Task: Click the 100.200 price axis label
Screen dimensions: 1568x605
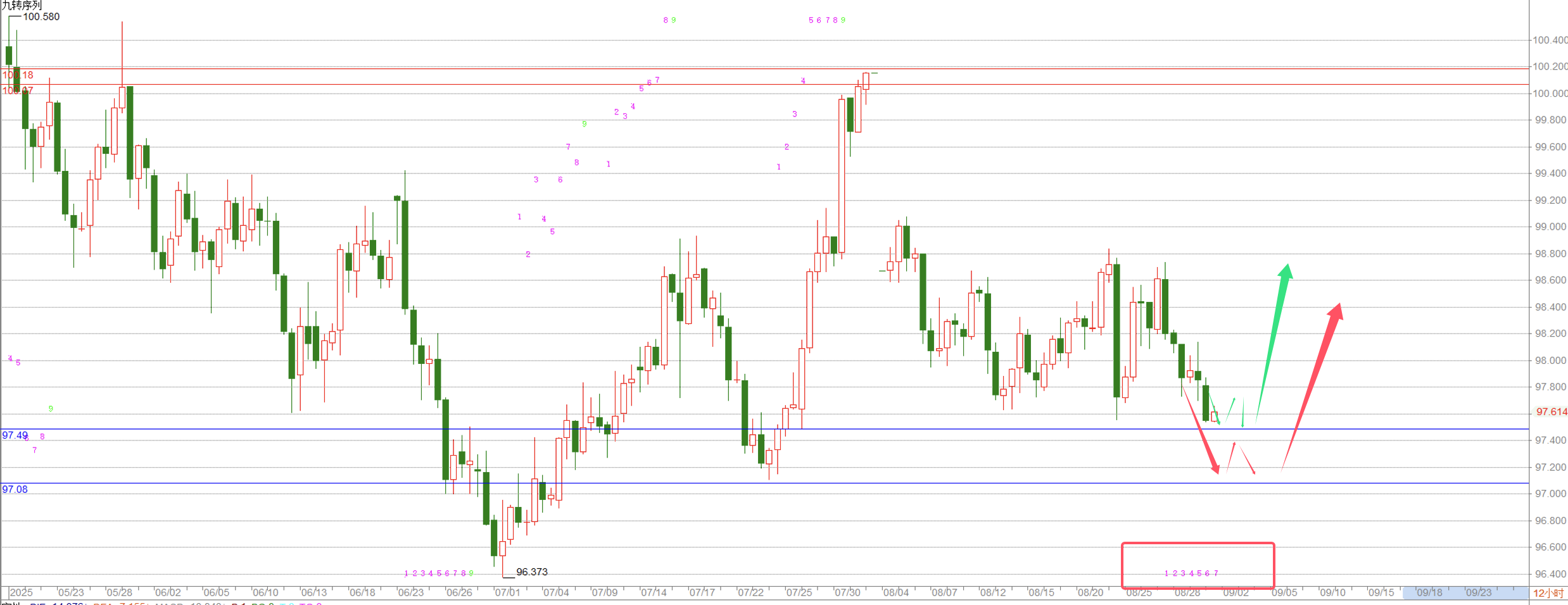Action: click(x=1550, y=66)
